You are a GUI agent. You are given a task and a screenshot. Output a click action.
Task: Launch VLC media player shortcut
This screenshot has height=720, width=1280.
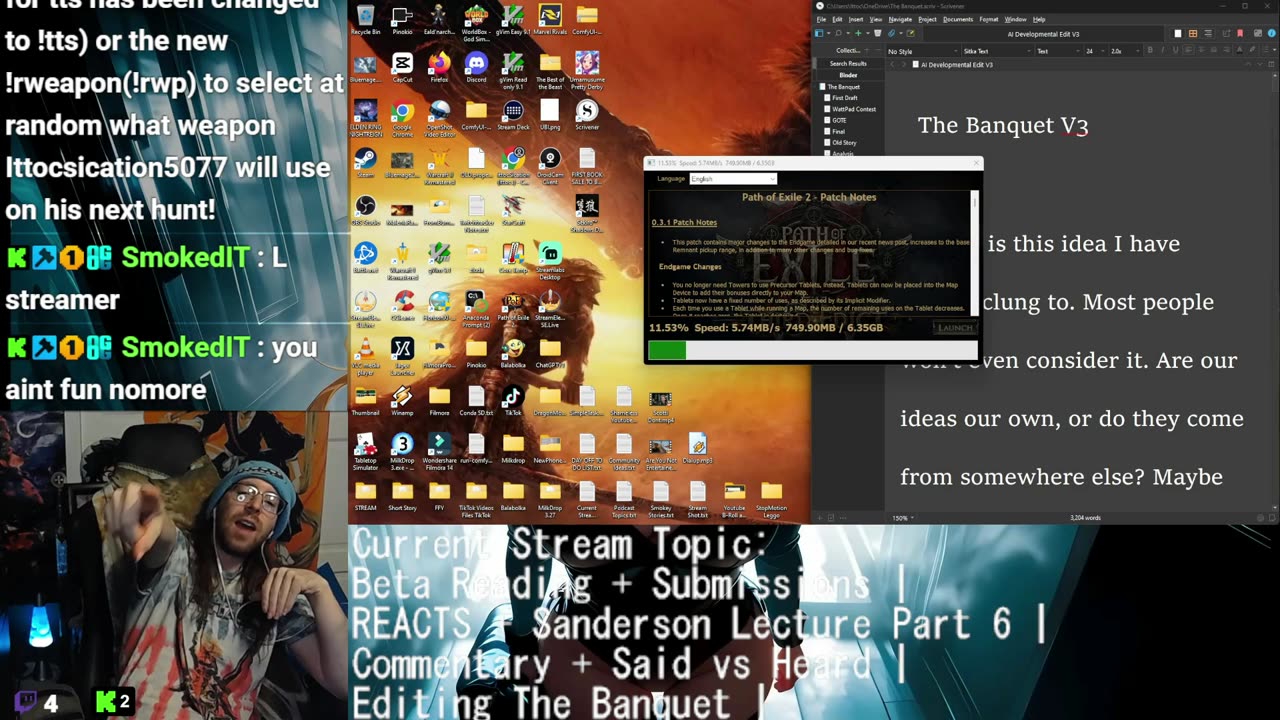pyautogui.click(x=365, y=355)
